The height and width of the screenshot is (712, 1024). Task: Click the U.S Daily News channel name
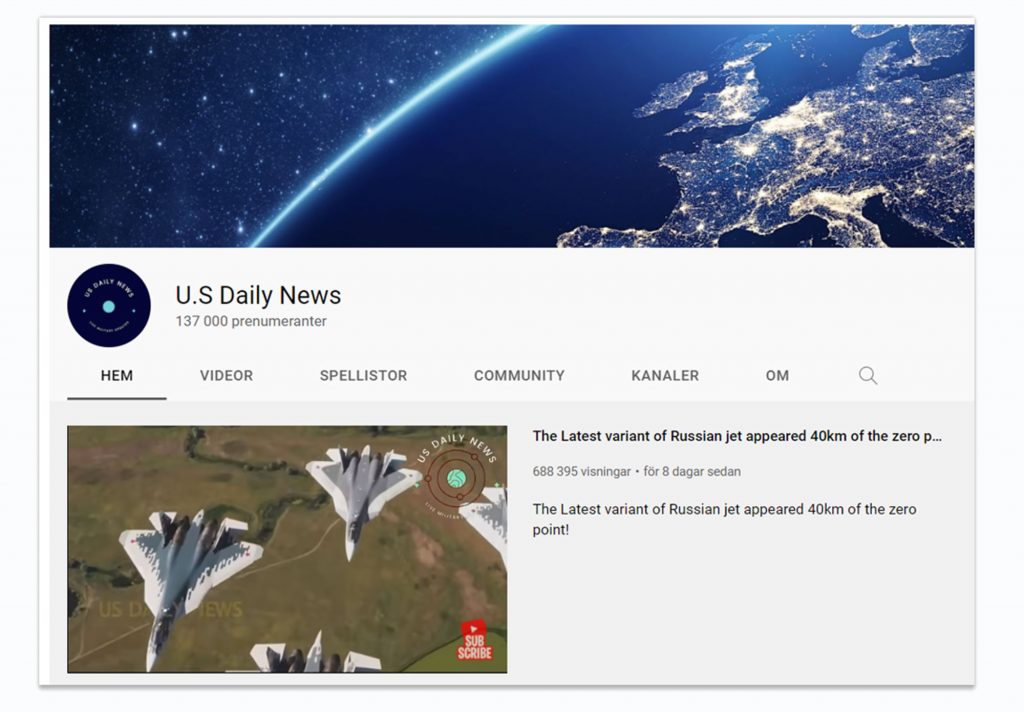pos(258,296)
